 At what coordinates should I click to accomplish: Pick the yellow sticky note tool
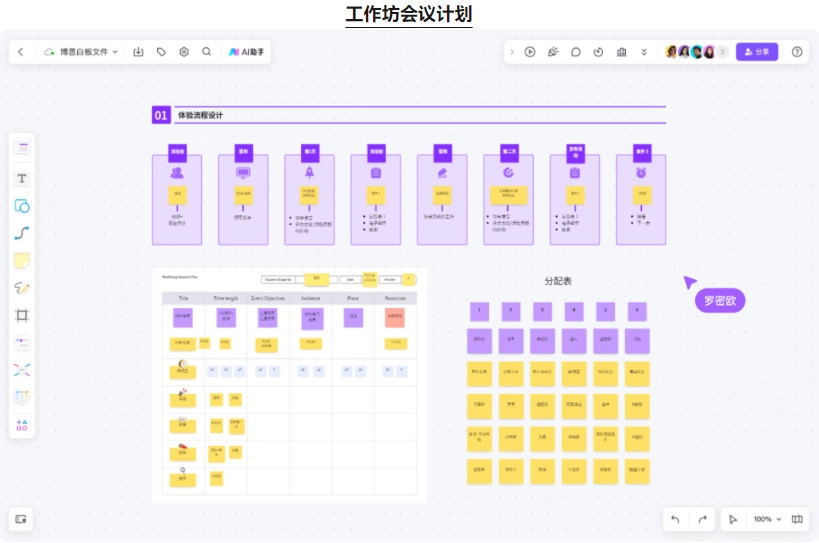(x=22, y=261)
